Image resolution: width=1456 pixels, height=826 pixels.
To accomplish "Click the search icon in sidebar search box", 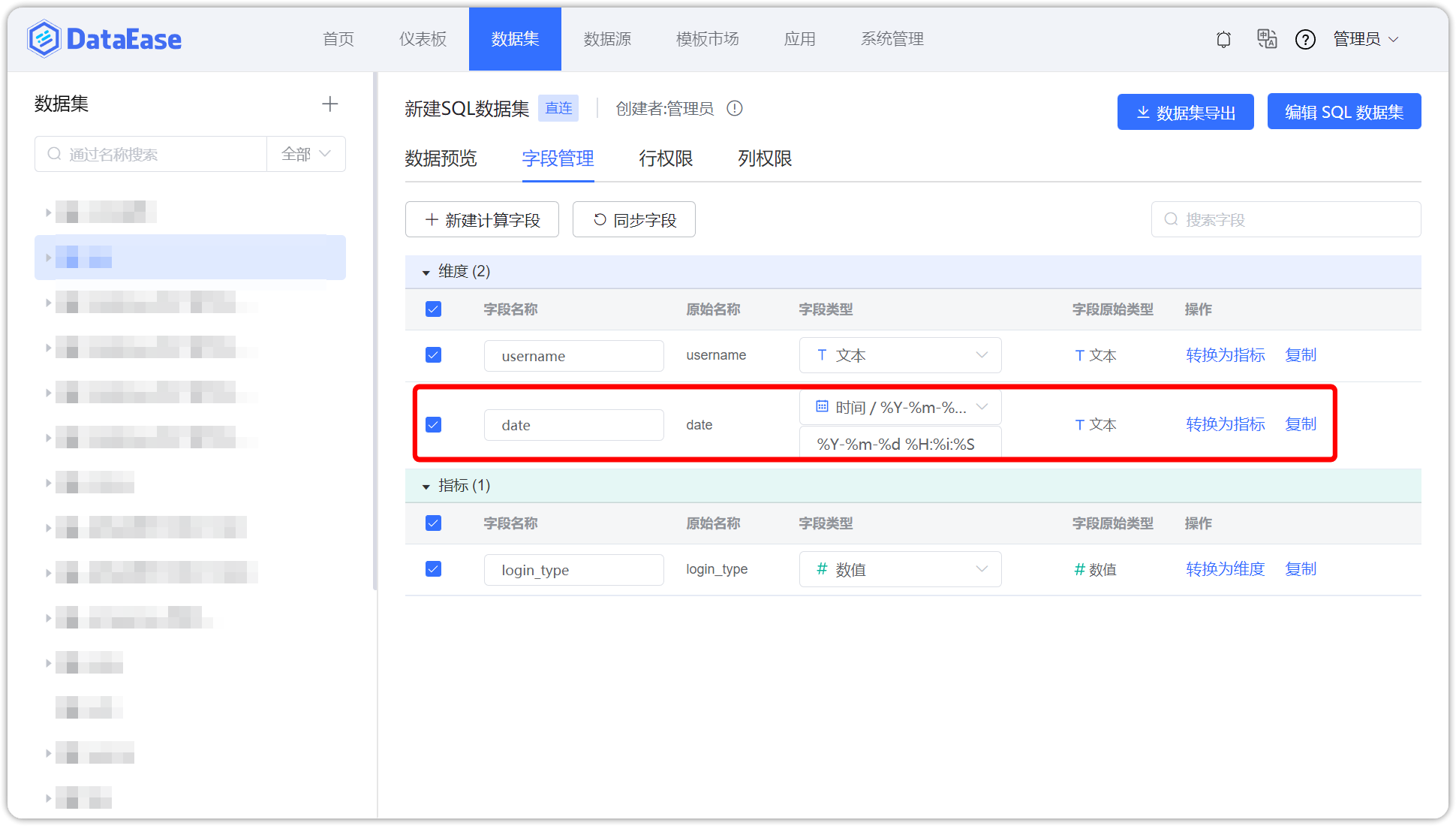I will point(54,153).
